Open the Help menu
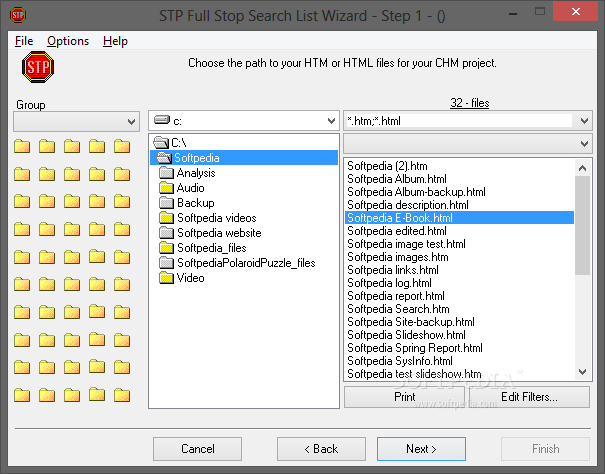605x474 pixels. tap(115, 41)
